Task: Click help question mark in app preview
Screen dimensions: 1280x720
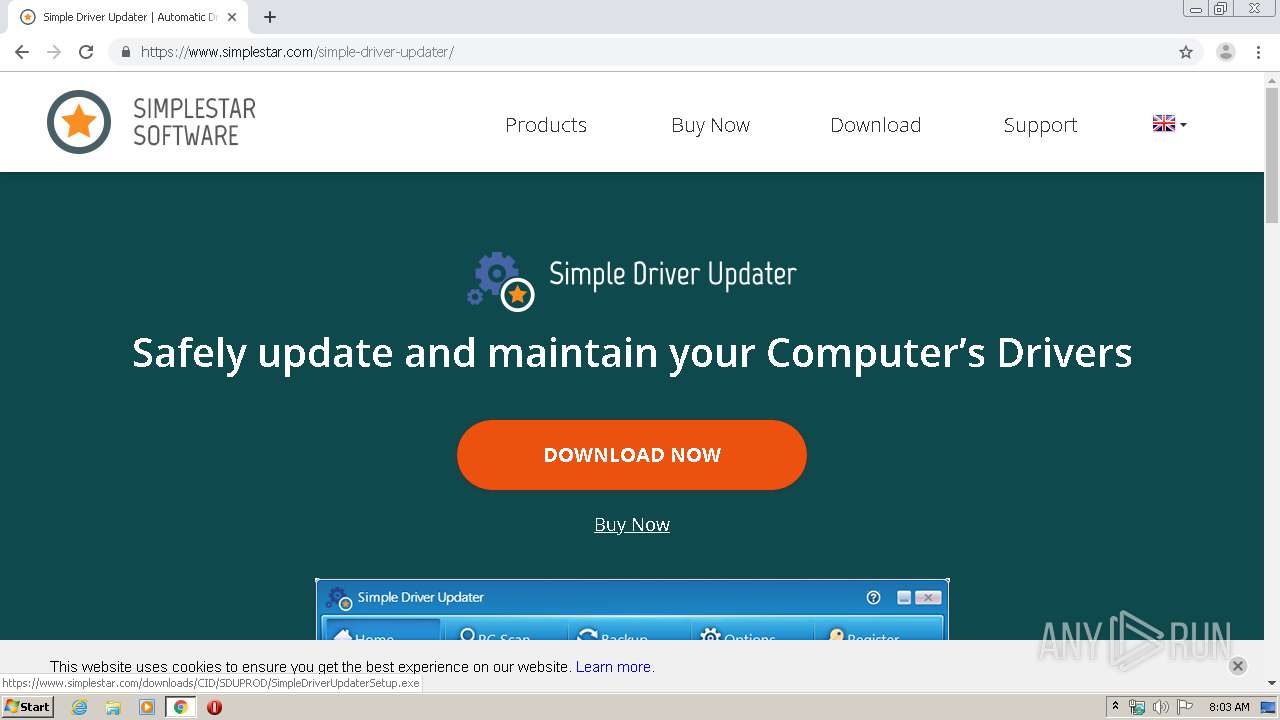Action: [x=873, y=597]
